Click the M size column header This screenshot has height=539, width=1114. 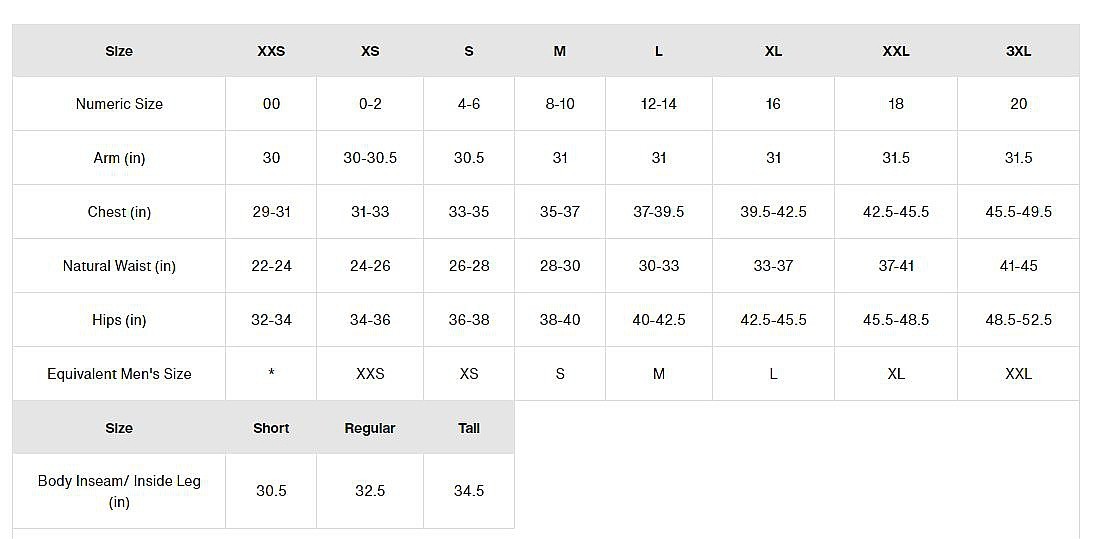click(560, 51)
